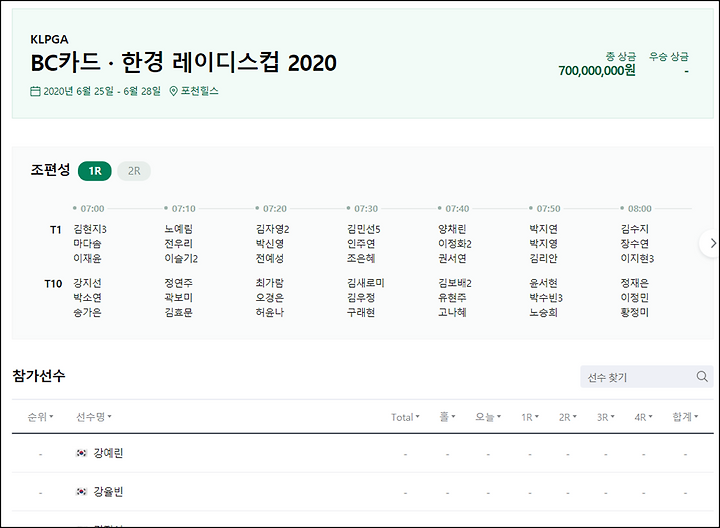Click player name 김자영2
The height and width of the screenshot is (528, 720).
point(273,229)
